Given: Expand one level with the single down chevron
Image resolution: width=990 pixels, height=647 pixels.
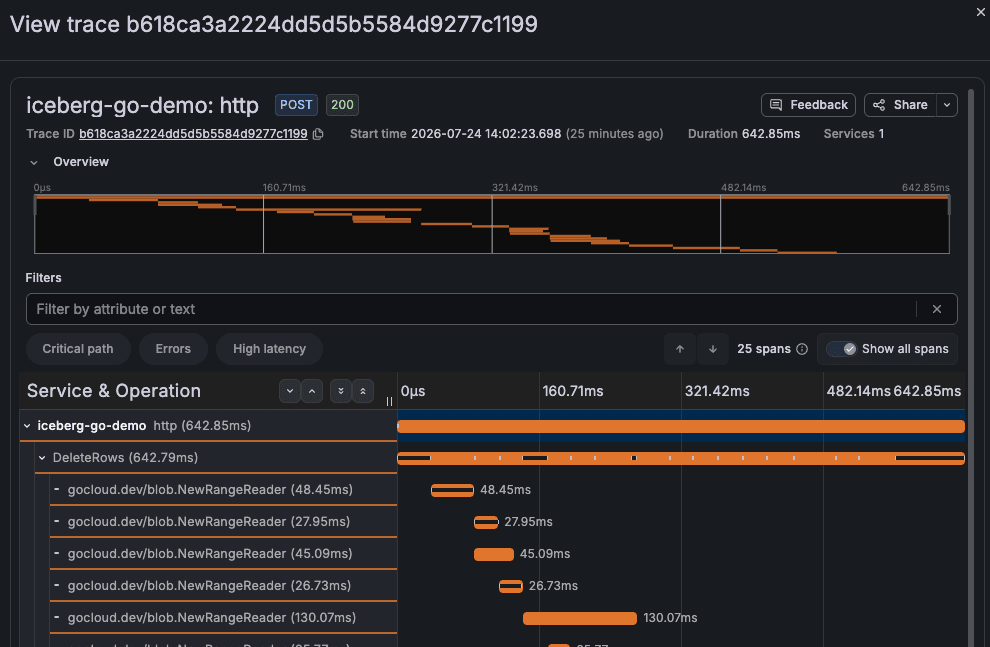Looking at the screenshot, I should [290, 391].
